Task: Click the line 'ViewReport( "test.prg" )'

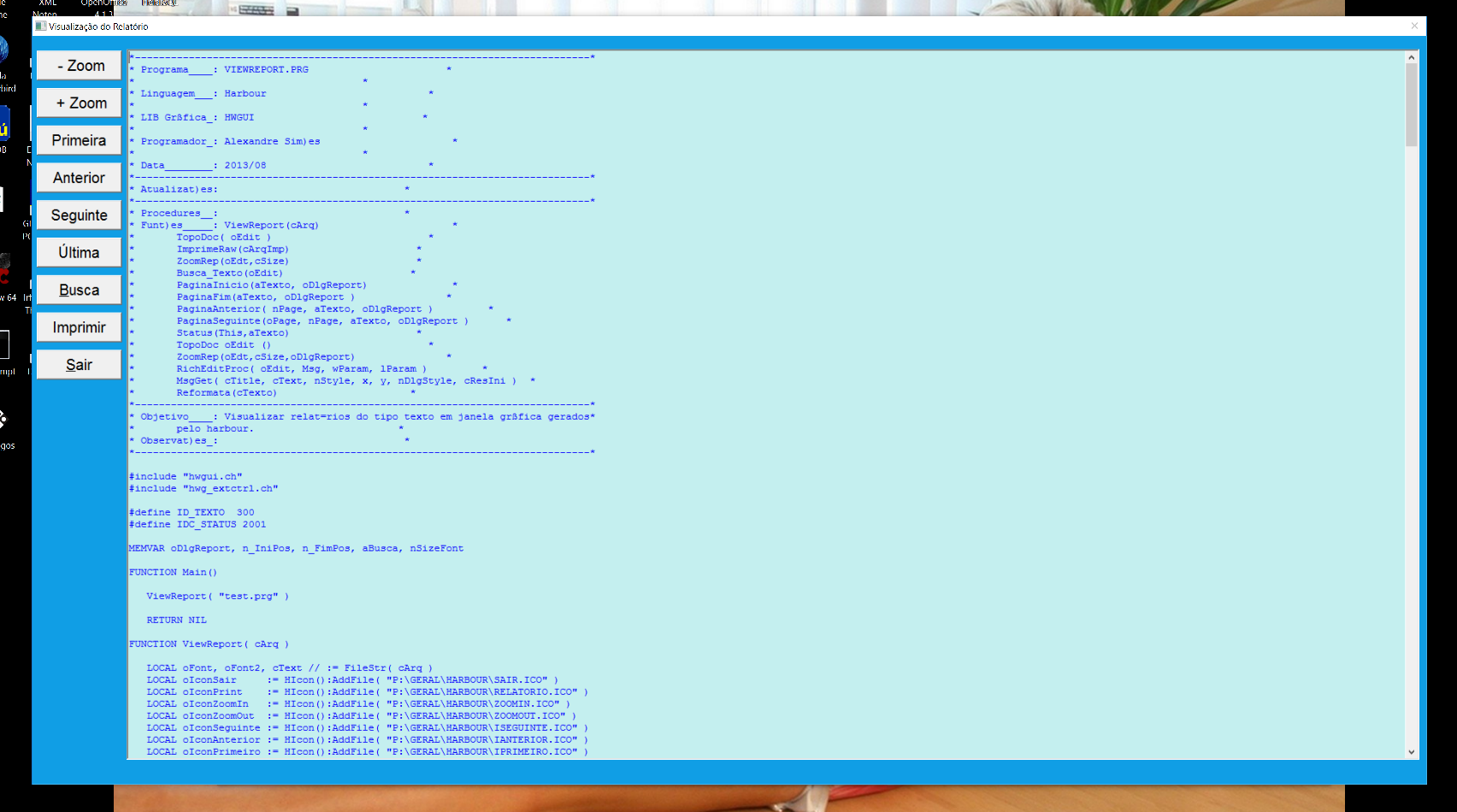Action: 218,597
